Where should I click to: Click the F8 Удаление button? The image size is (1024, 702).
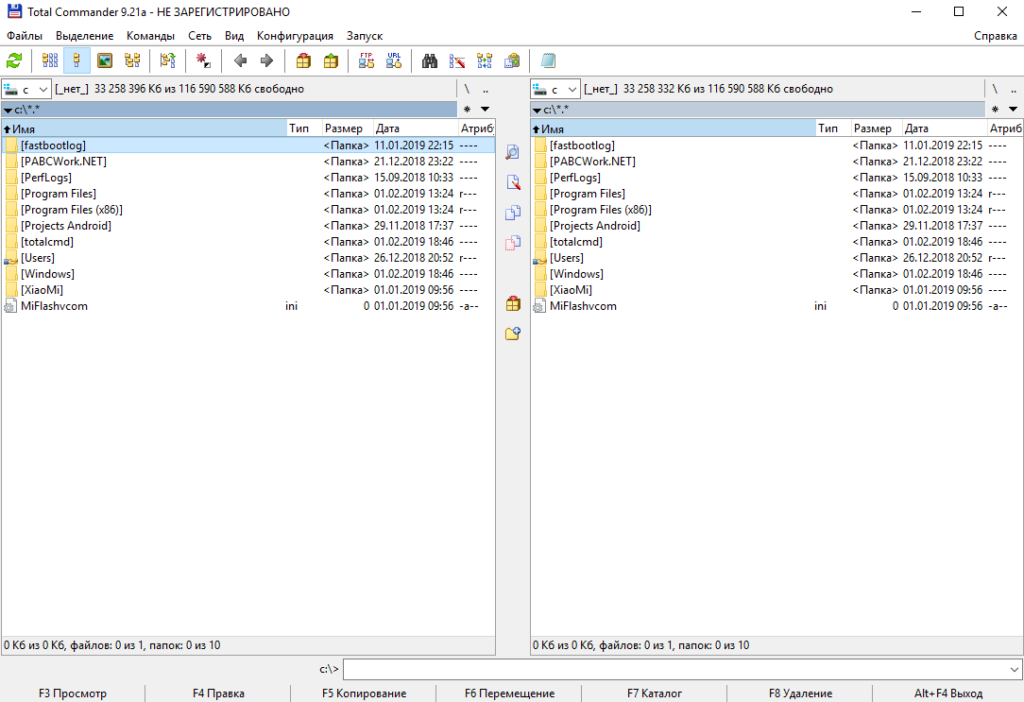[x=800, y=693]
